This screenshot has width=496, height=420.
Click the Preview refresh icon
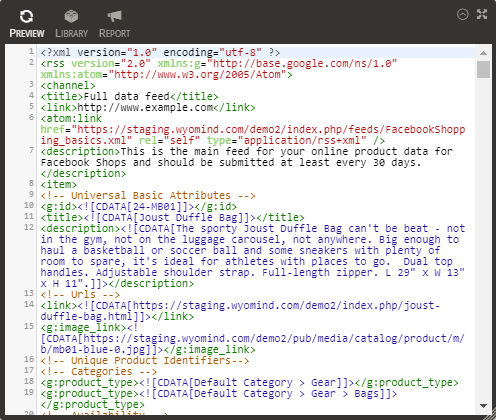pos(26,16)
